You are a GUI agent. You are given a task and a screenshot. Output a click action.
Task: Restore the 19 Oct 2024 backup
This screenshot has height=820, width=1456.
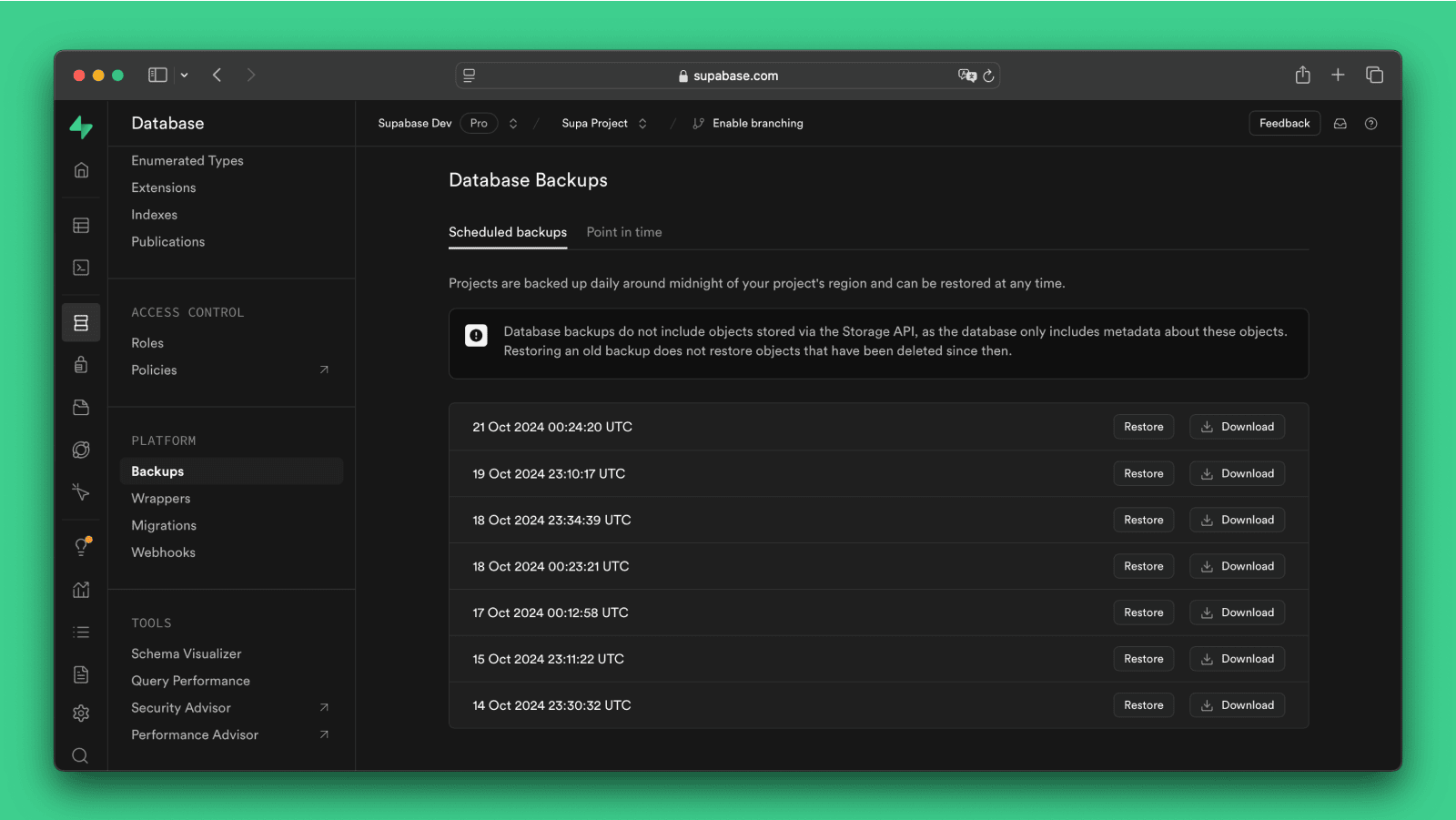pos(1144,473)
